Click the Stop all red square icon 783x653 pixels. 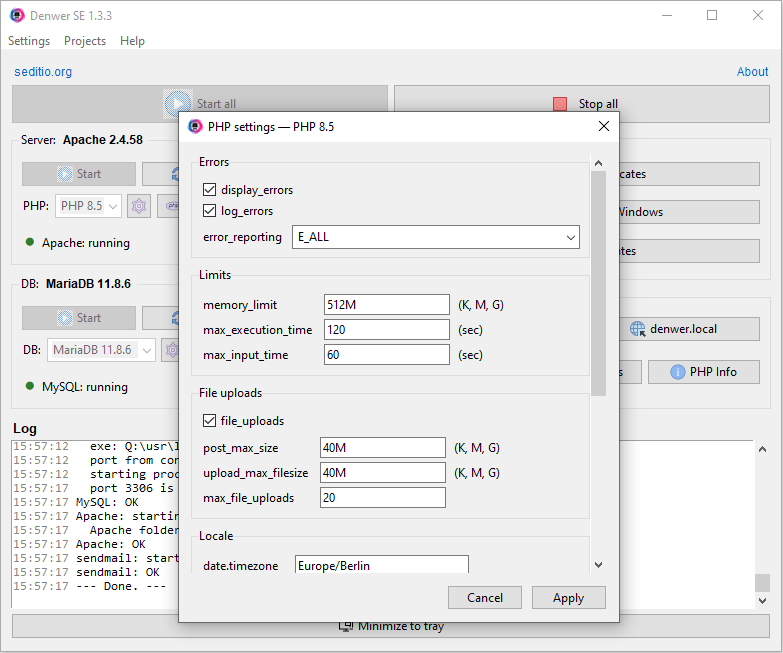pyautogui.click(x=560, y=104)
